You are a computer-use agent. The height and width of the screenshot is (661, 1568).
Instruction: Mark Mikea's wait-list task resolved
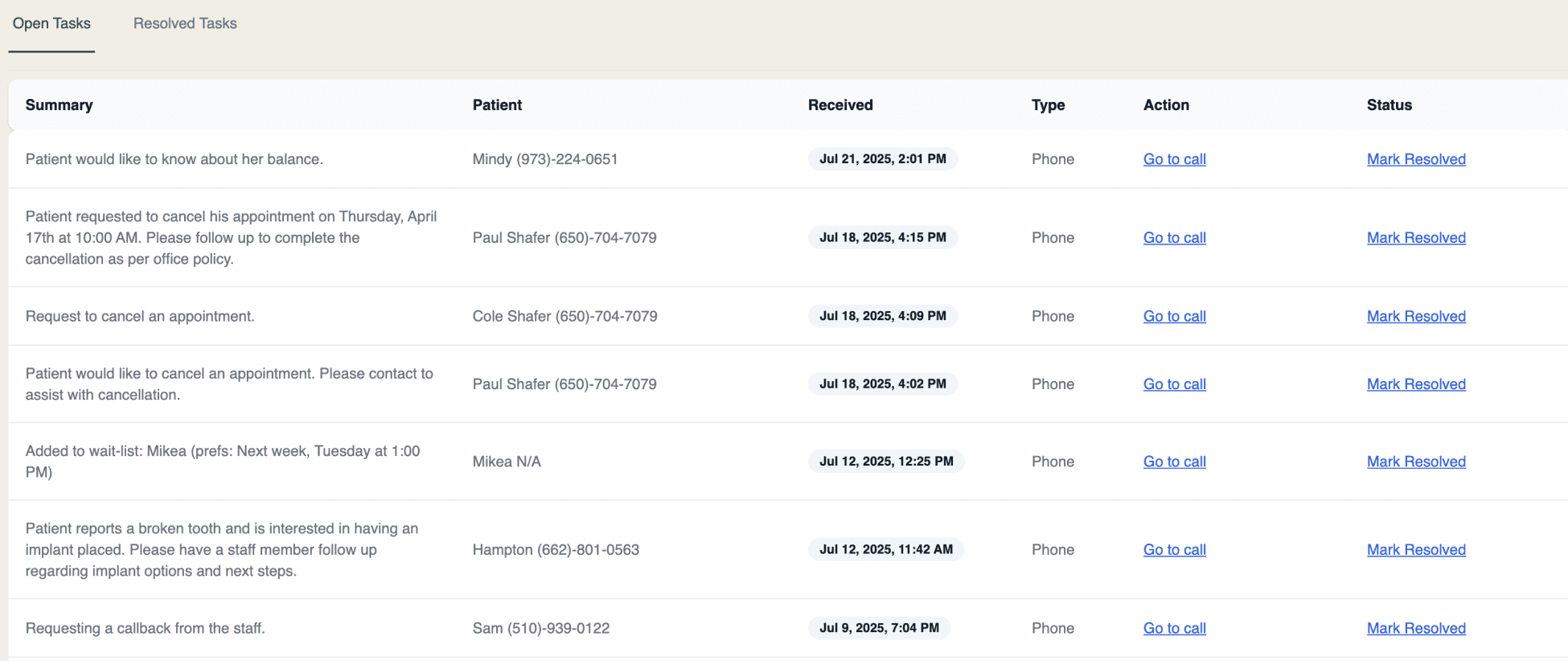point(1416,462)
